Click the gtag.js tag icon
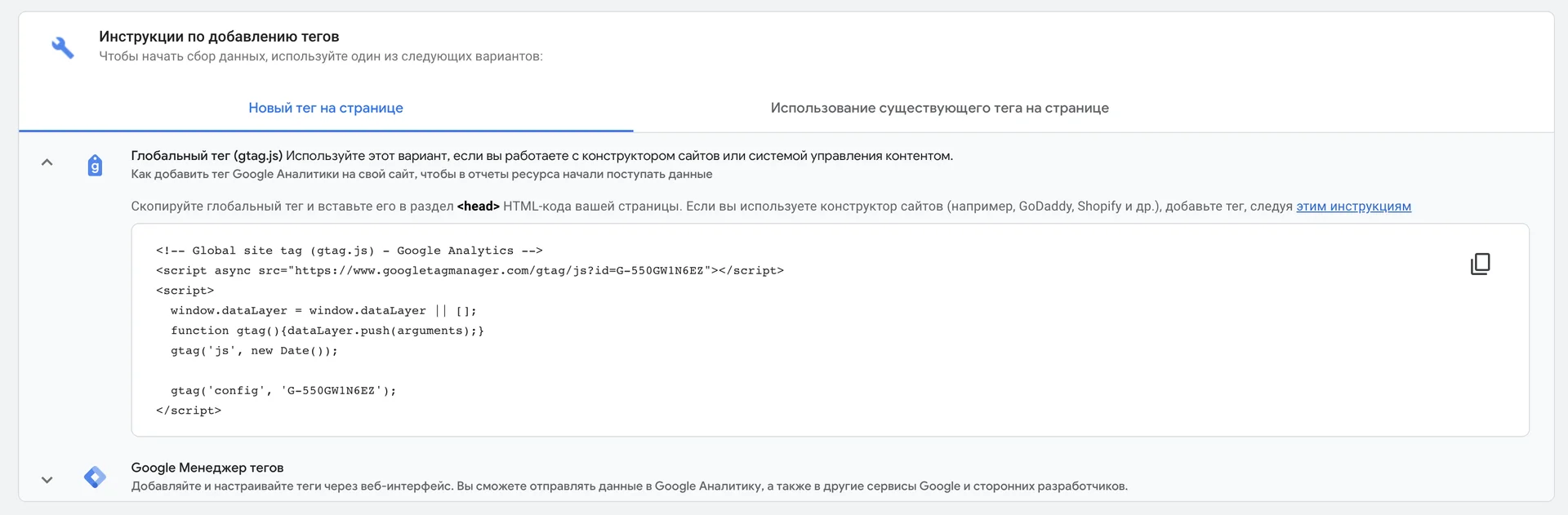 95,166
